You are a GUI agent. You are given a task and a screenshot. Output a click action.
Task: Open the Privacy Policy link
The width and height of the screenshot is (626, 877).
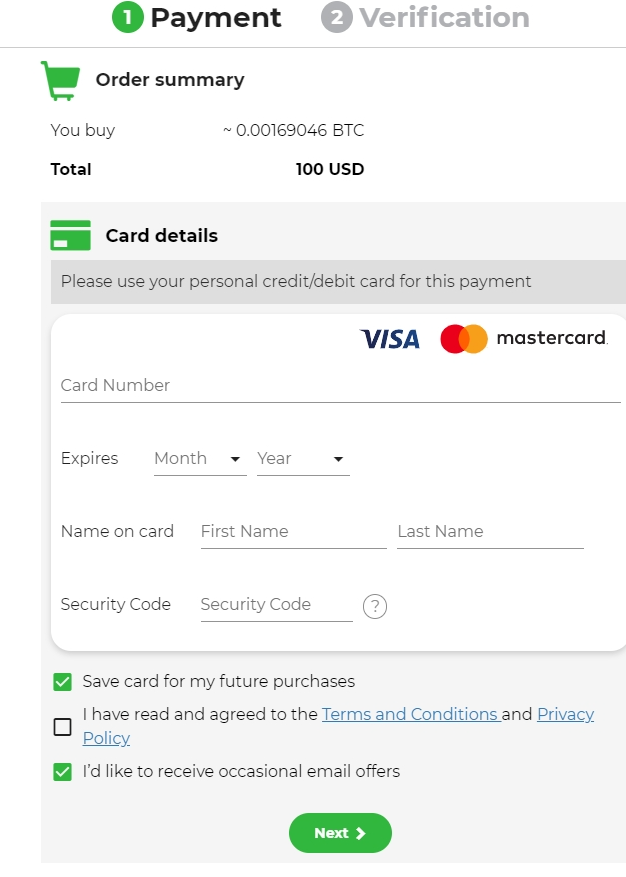[x=338, y=727]
